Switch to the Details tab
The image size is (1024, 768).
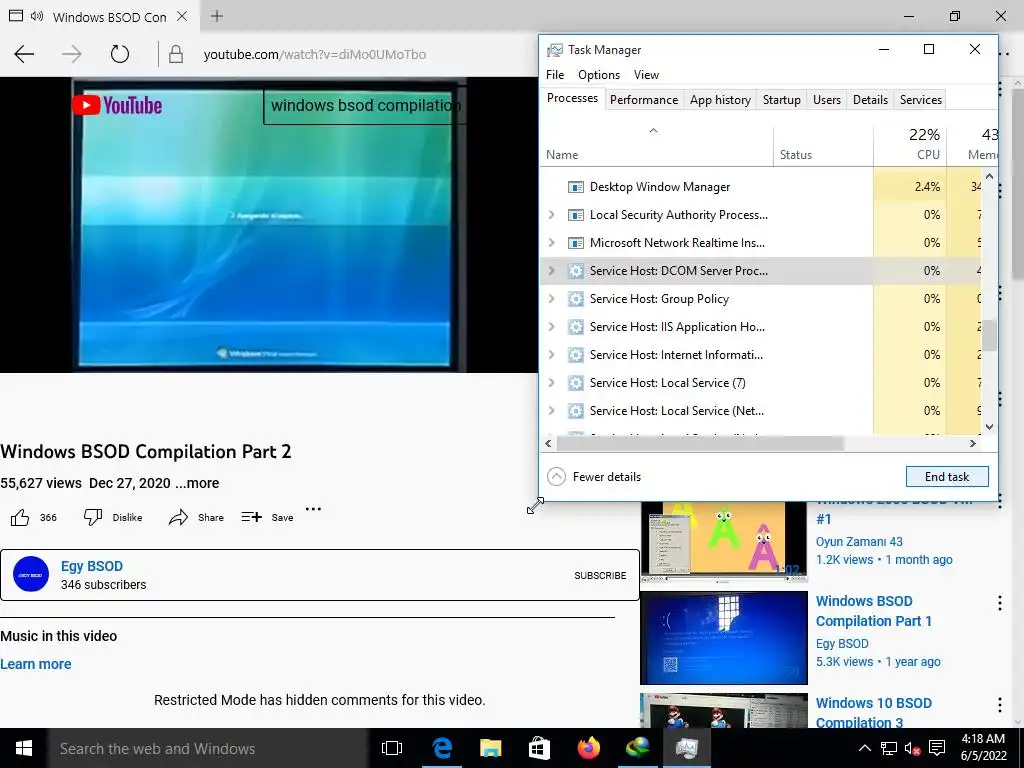[x=871, y=100]
